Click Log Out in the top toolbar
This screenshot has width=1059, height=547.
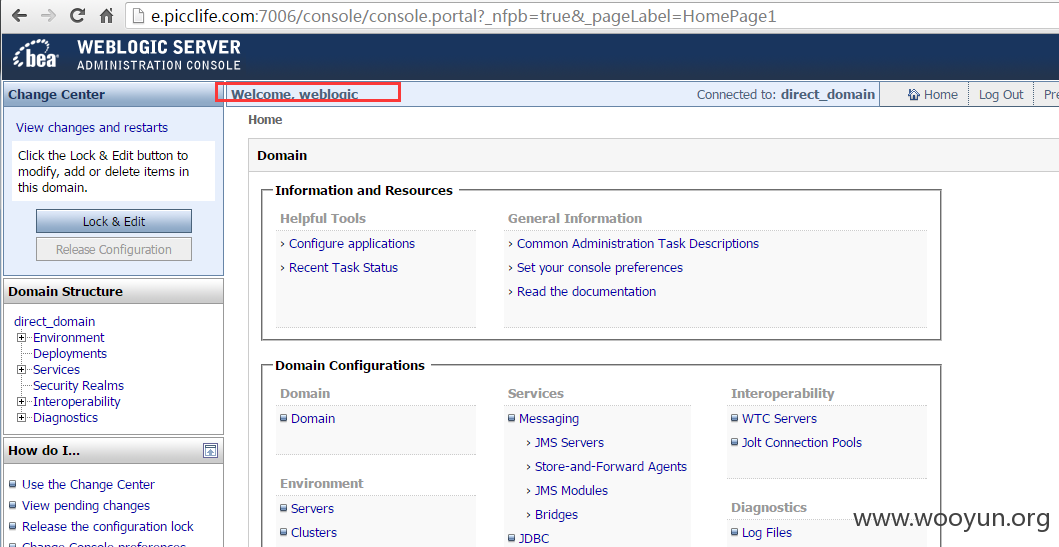(1001, 95)
